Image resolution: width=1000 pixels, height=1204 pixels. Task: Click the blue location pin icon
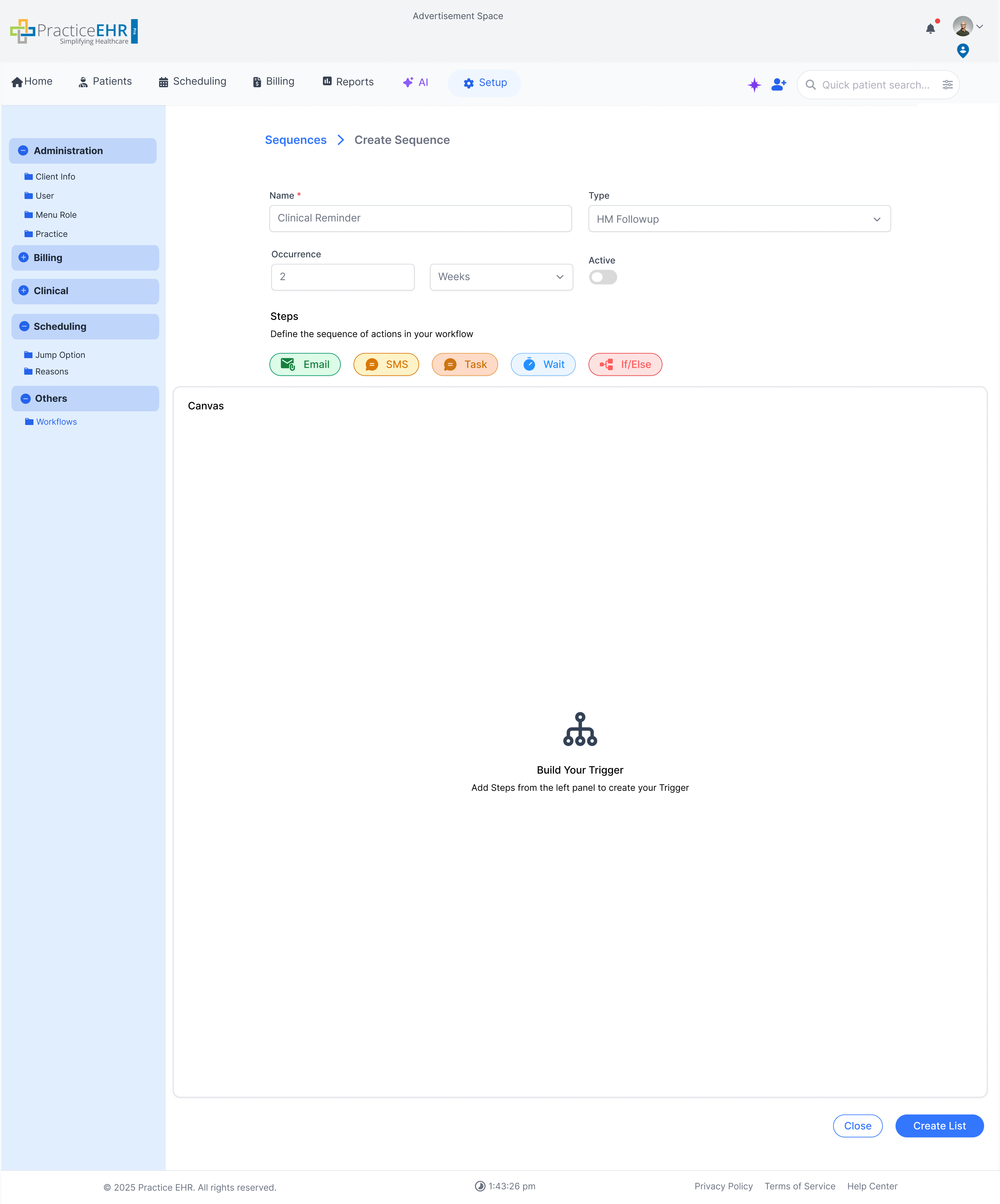(x=963, y=51)
